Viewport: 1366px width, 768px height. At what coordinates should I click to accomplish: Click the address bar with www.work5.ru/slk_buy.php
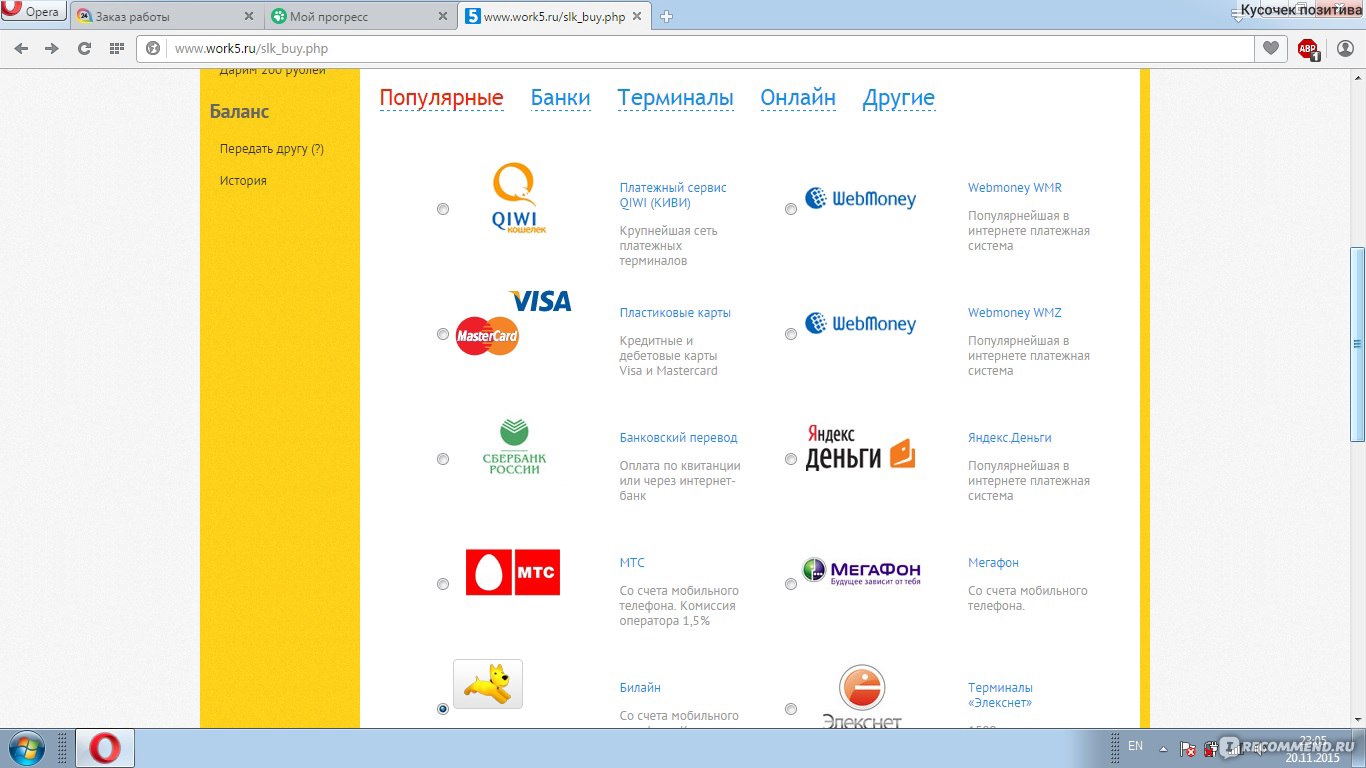pyautogui.click(x=695, y=48)
